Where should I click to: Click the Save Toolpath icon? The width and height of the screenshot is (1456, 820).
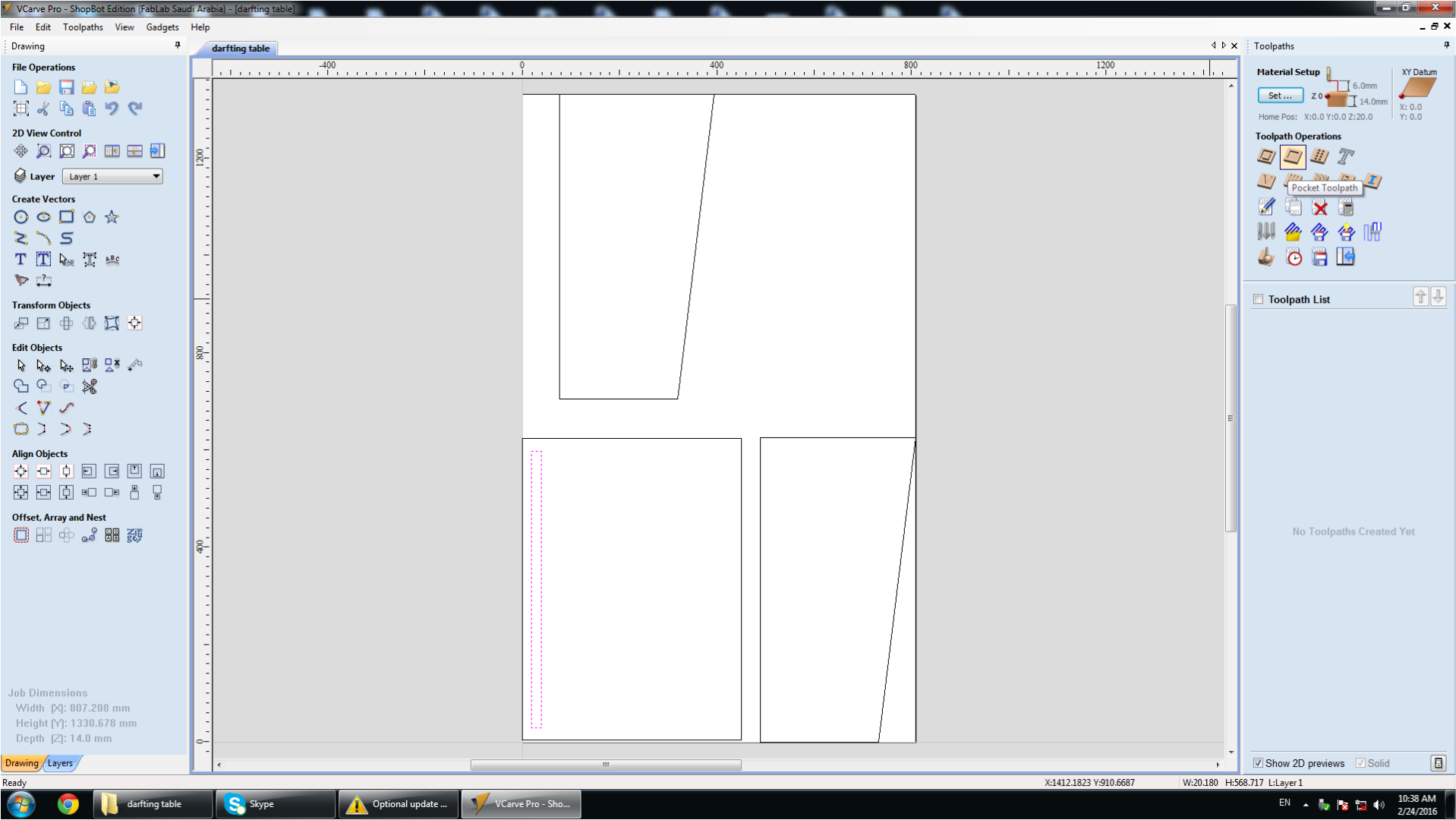(1320, 257)
